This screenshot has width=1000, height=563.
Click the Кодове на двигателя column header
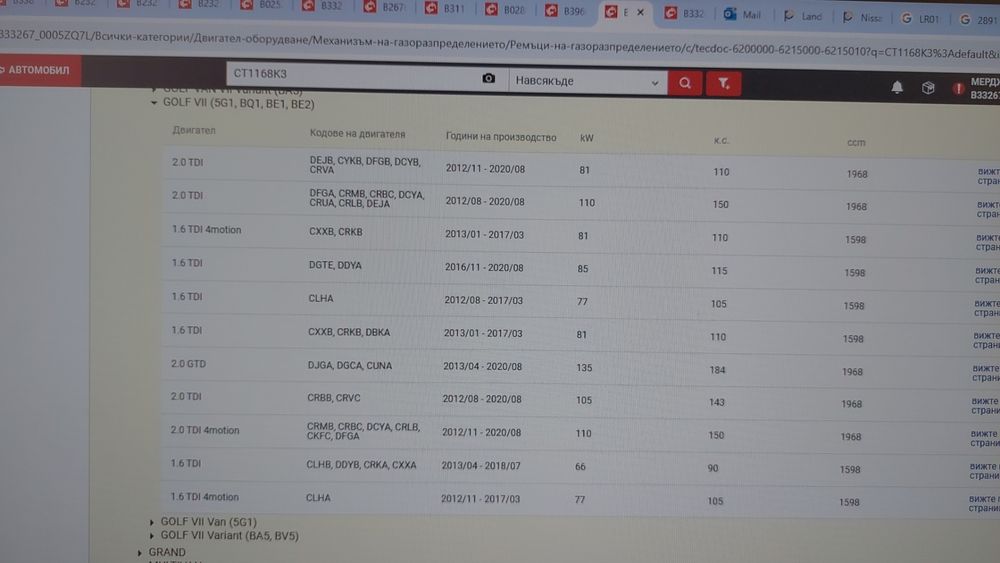pos(357,134)
